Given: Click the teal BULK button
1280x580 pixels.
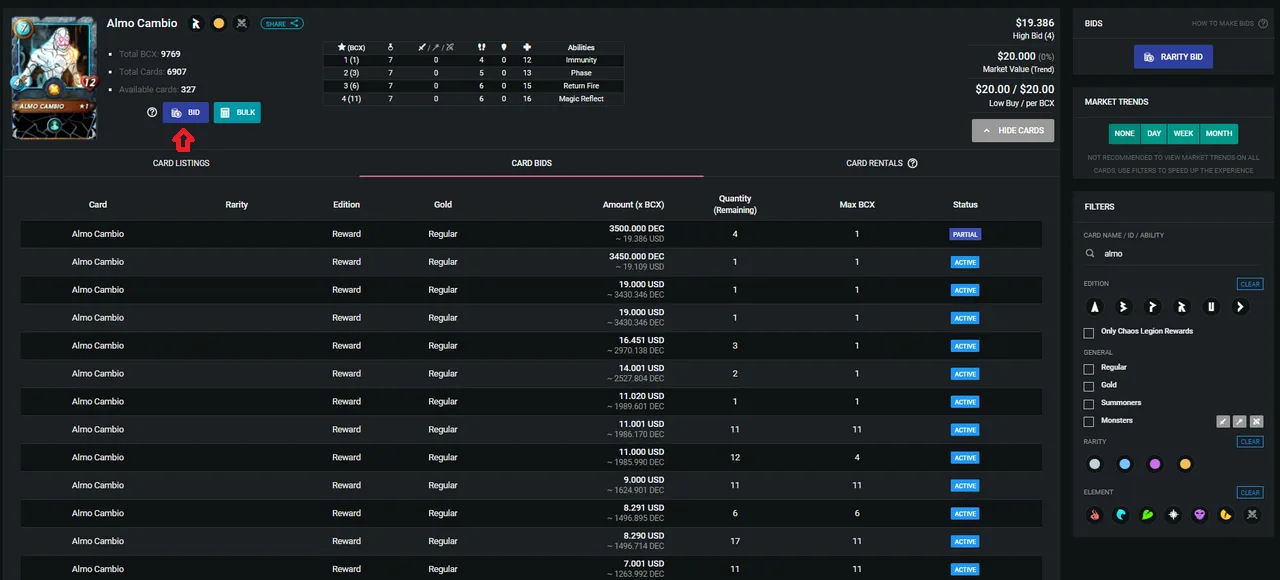Looking at the screenshot, I should click(x=237, y=113).
